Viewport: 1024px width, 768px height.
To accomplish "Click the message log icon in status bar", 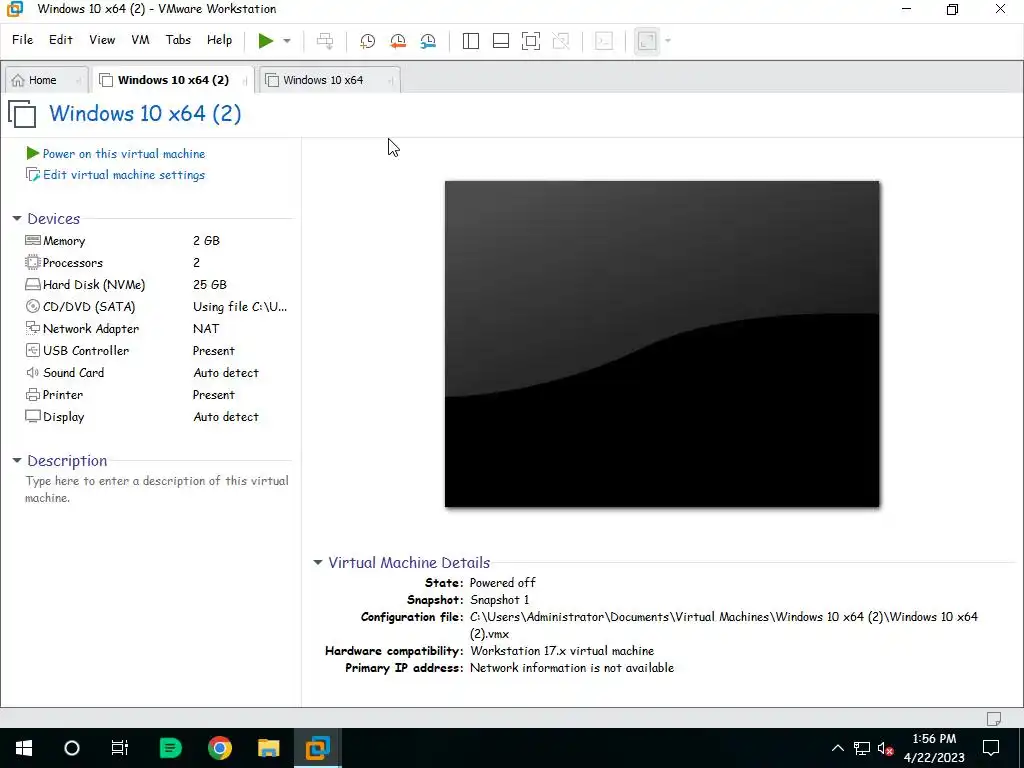I will point(994,718).
